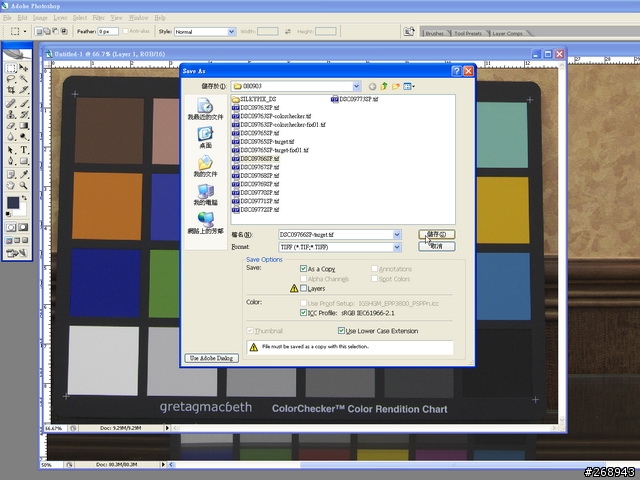
Task: Create new folder in Save As dialog
Action: coord(395,86)
